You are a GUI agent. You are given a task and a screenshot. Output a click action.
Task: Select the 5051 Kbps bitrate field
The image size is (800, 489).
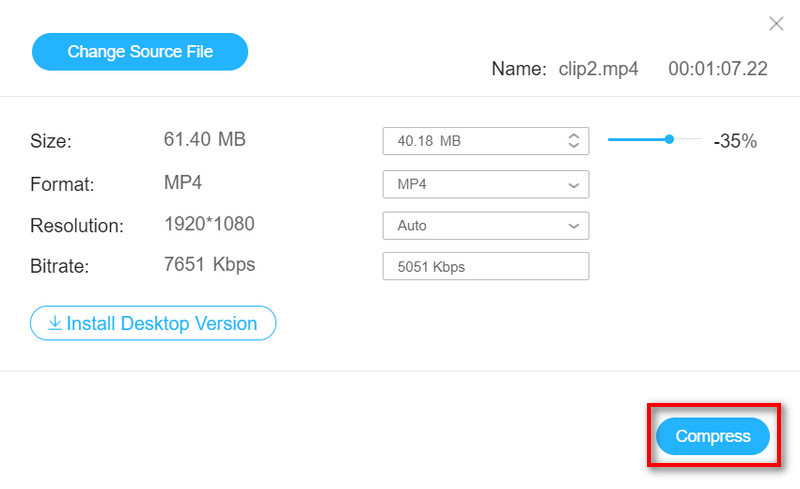click(485, 267)
